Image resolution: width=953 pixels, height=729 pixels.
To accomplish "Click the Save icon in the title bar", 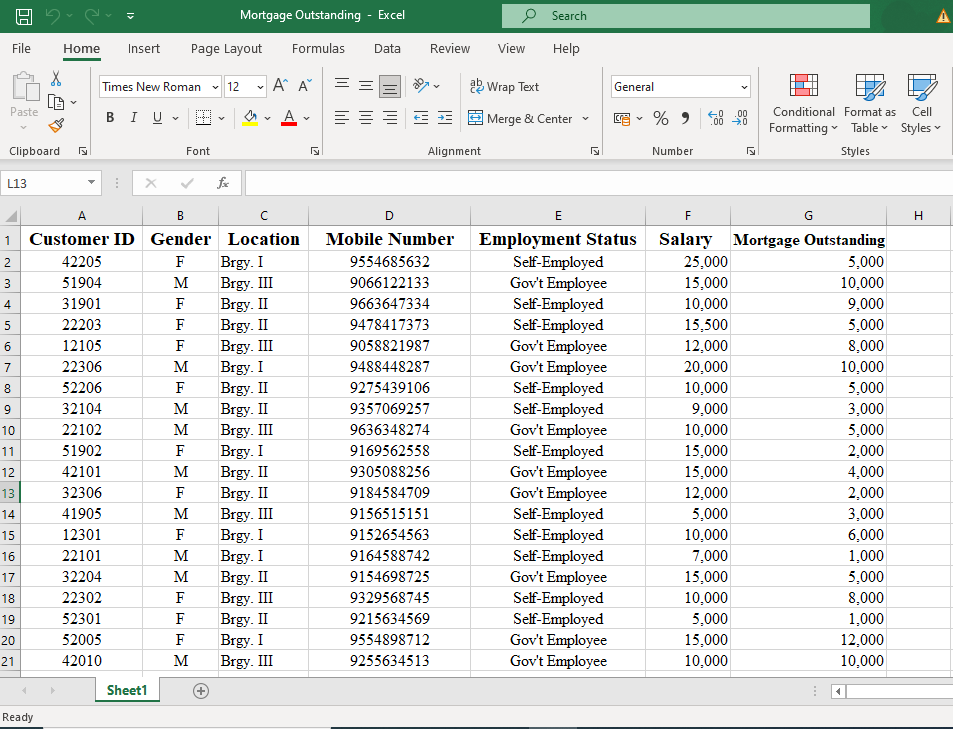I will [24, 16].
